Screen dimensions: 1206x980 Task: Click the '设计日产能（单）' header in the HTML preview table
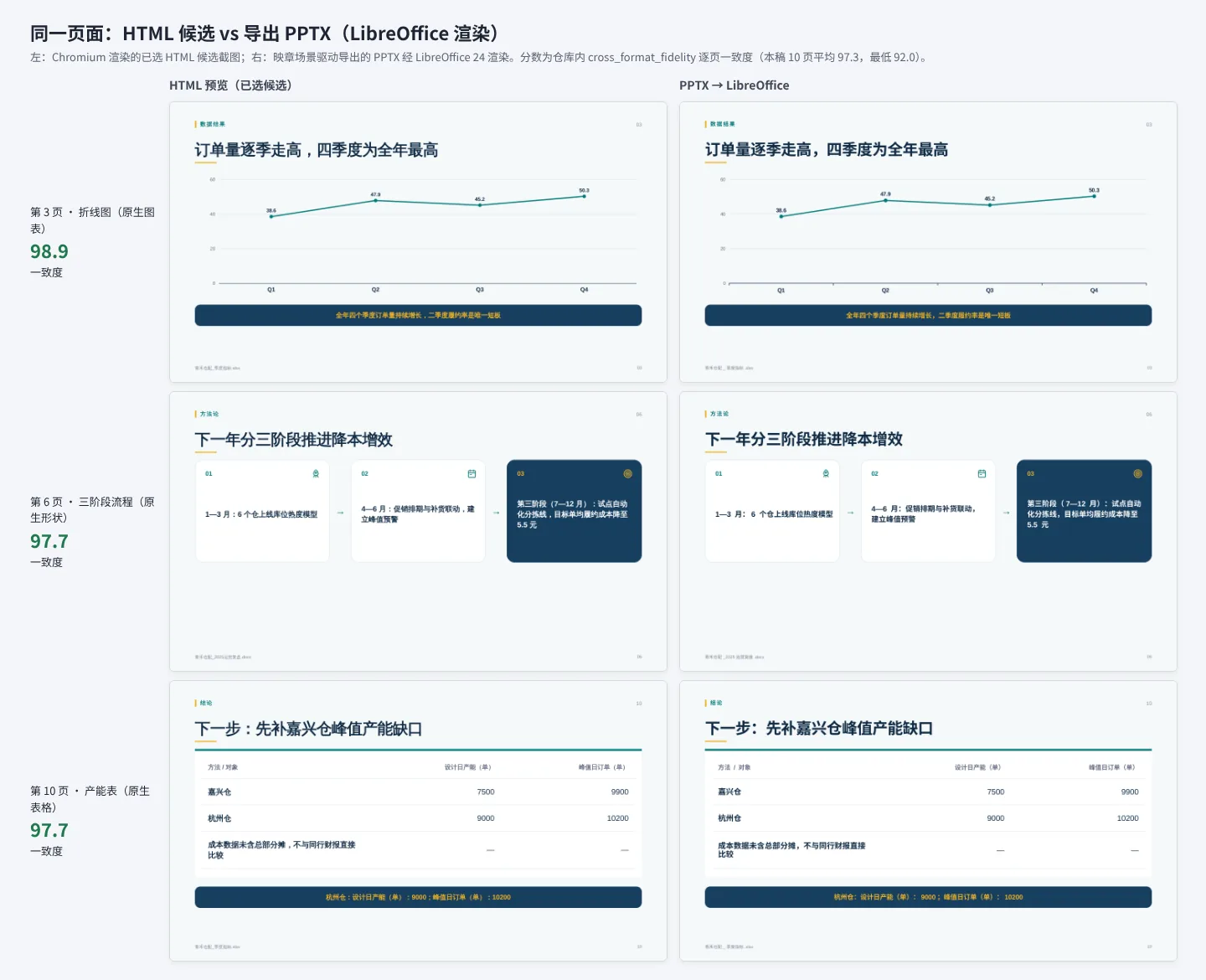(x=467, y=767)
